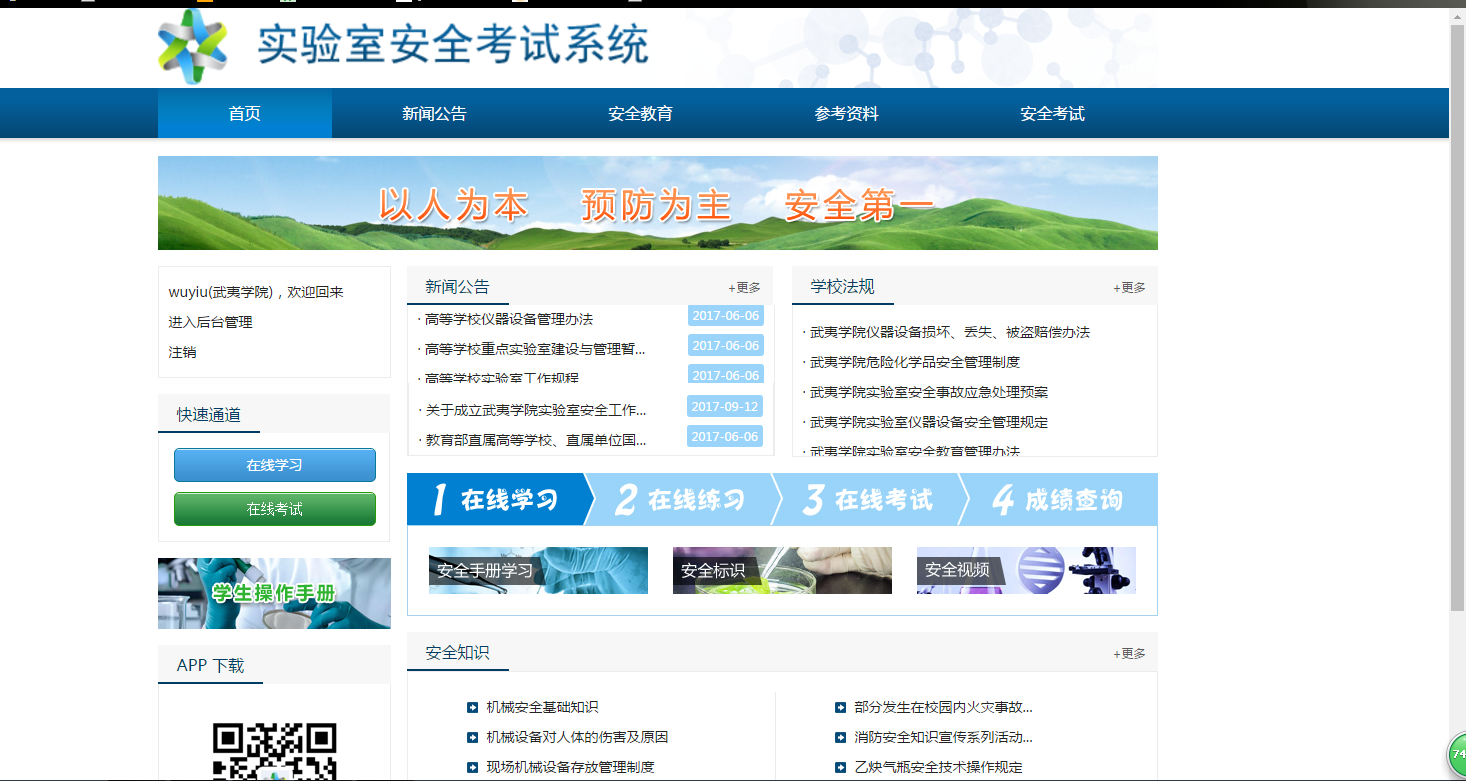Expand 安全知识 with its +更多 link
Viewport: 1466px width, 781px height.
pos(1129,654)
